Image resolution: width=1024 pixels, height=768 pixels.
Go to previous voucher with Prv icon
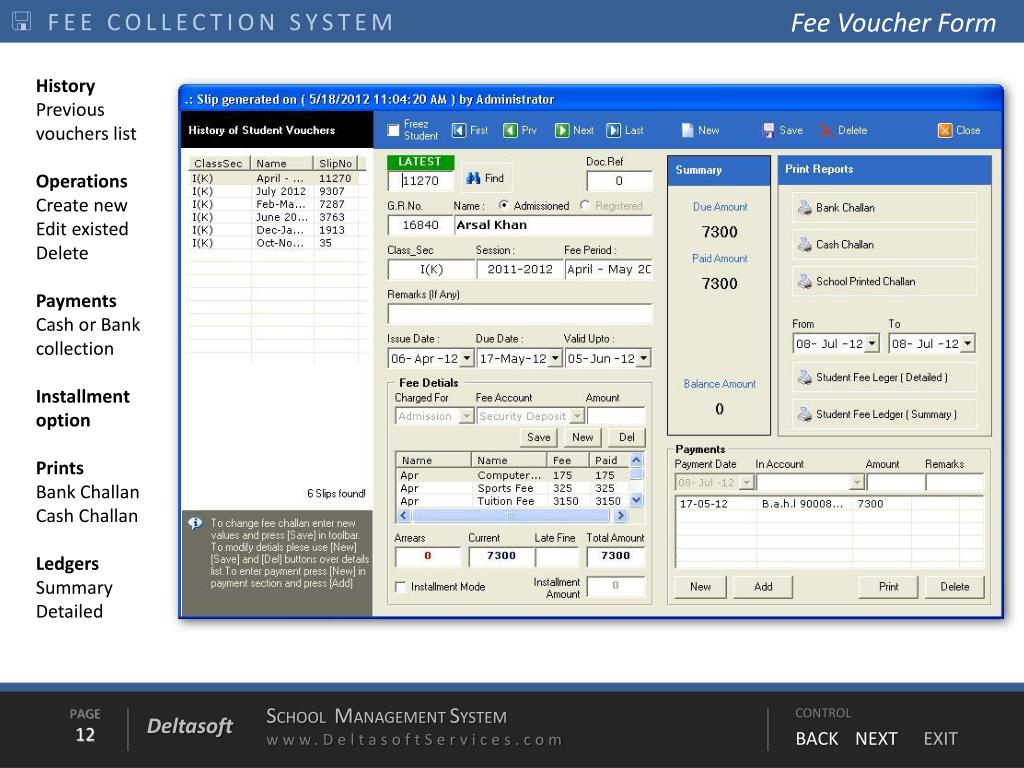pos(510,130)
